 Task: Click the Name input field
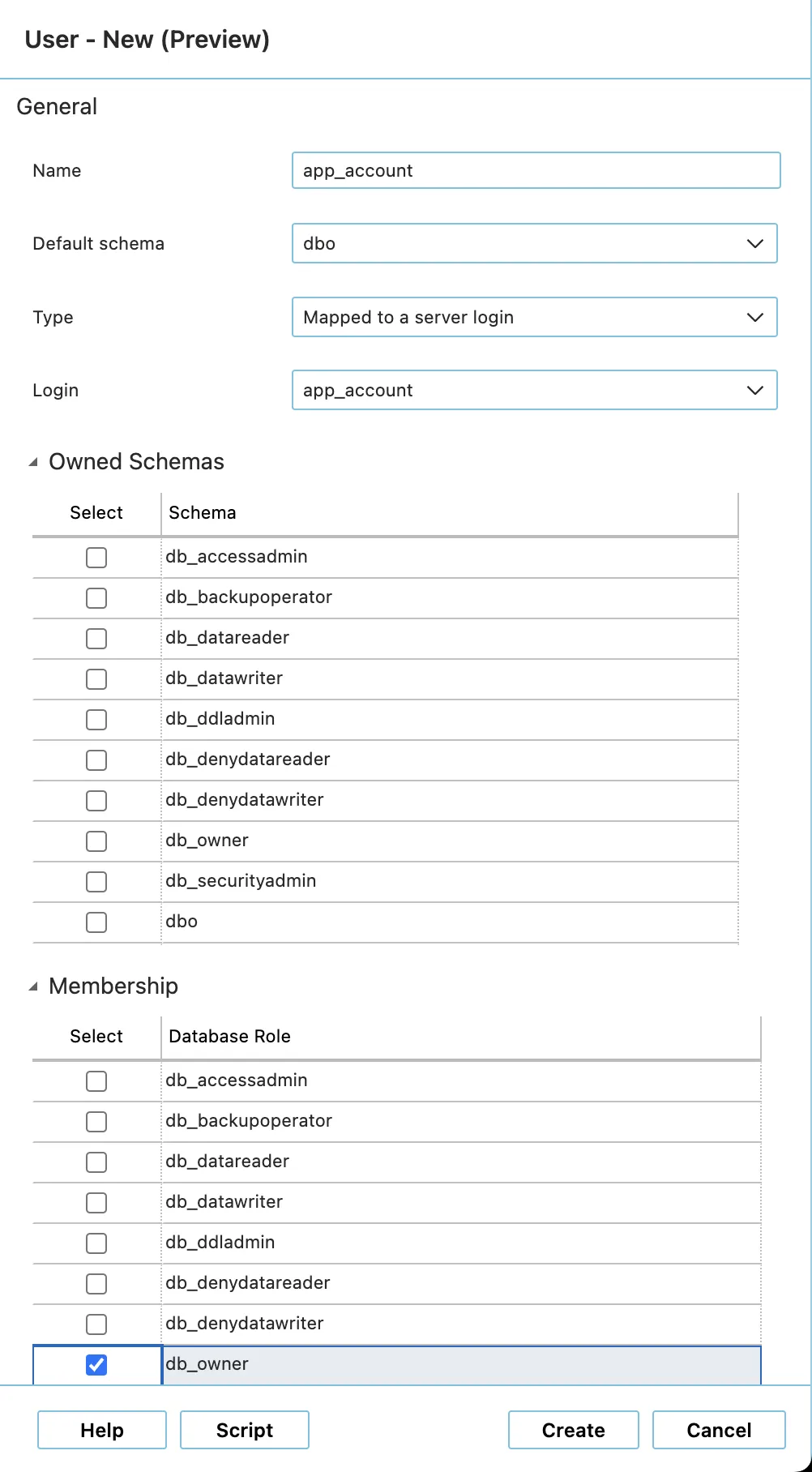click(x=536, y=170)
